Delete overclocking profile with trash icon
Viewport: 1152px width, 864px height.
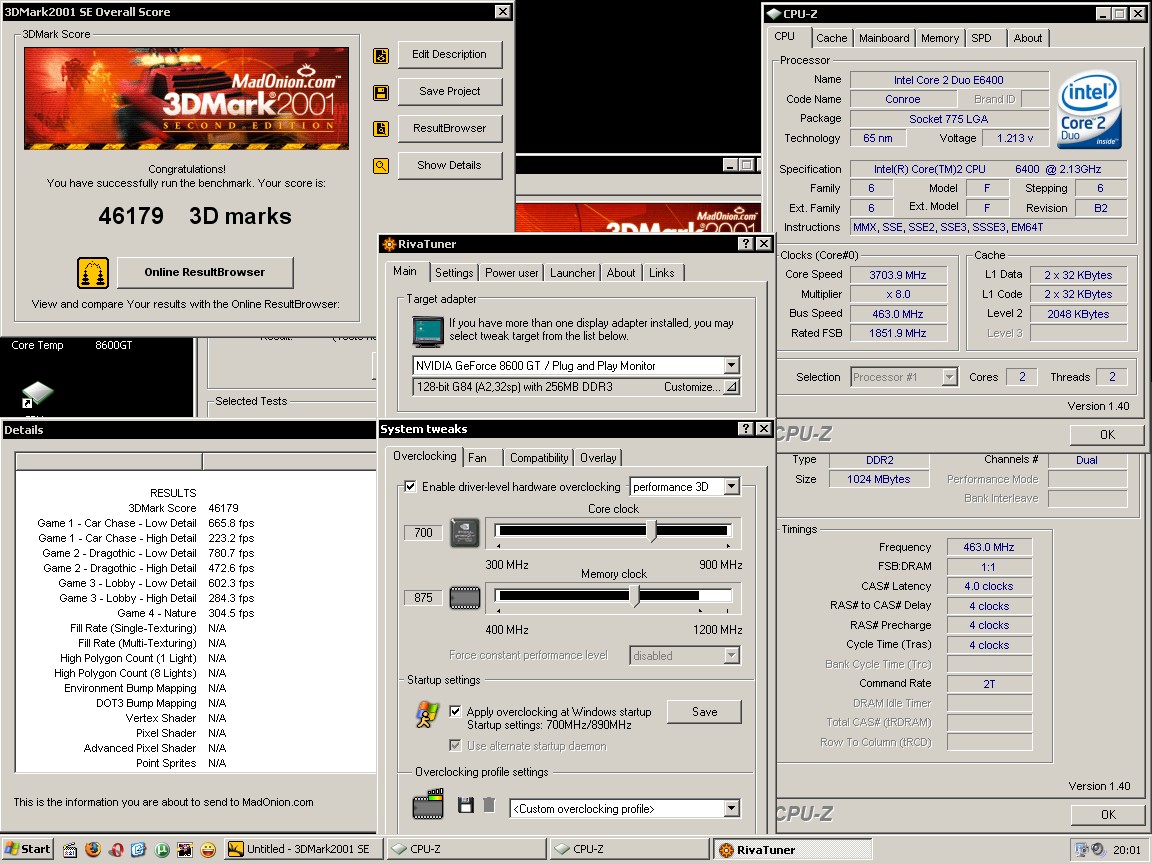(489, 806)
